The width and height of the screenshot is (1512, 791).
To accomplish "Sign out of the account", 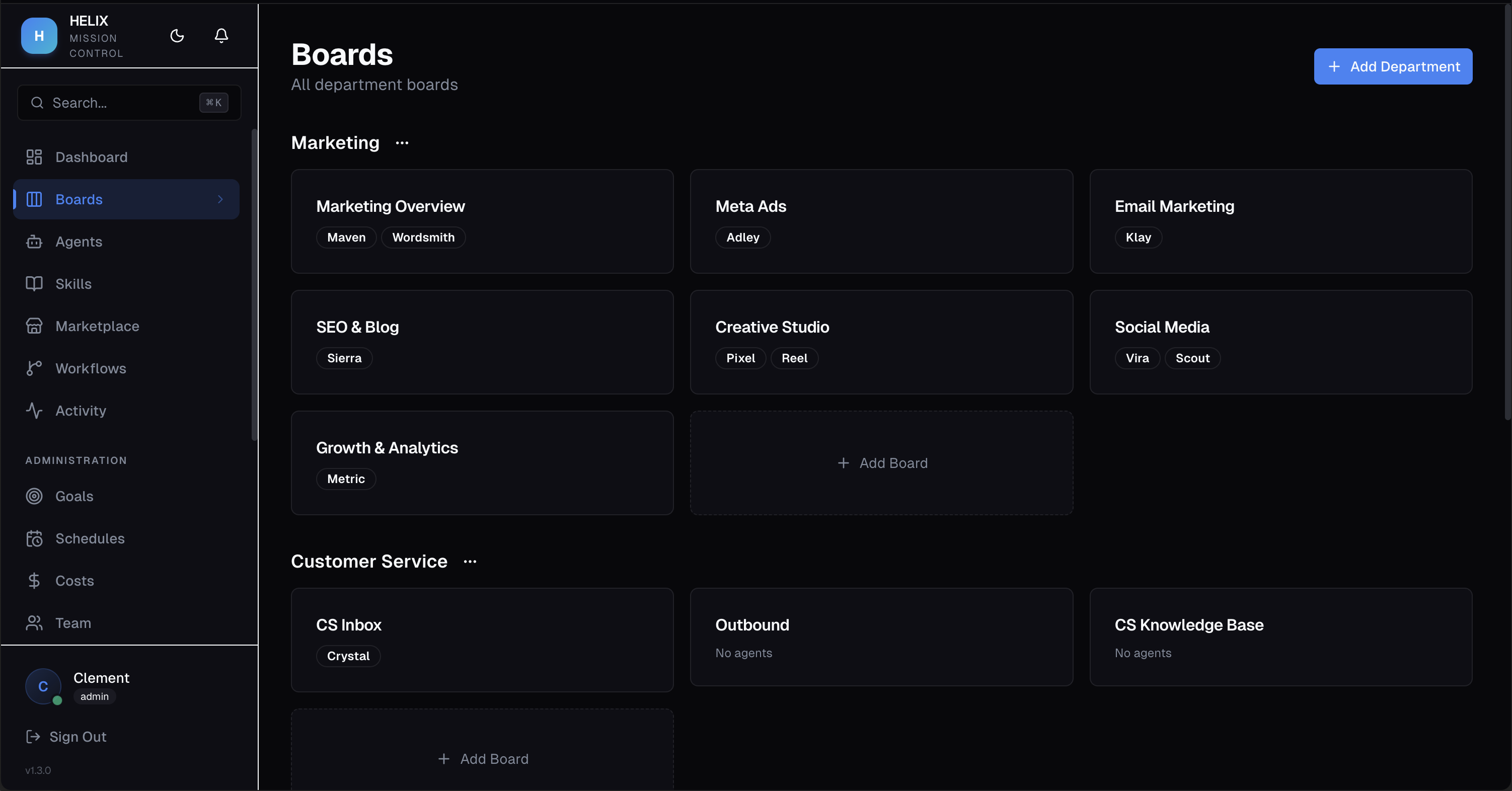I will [x=77, y=737].
